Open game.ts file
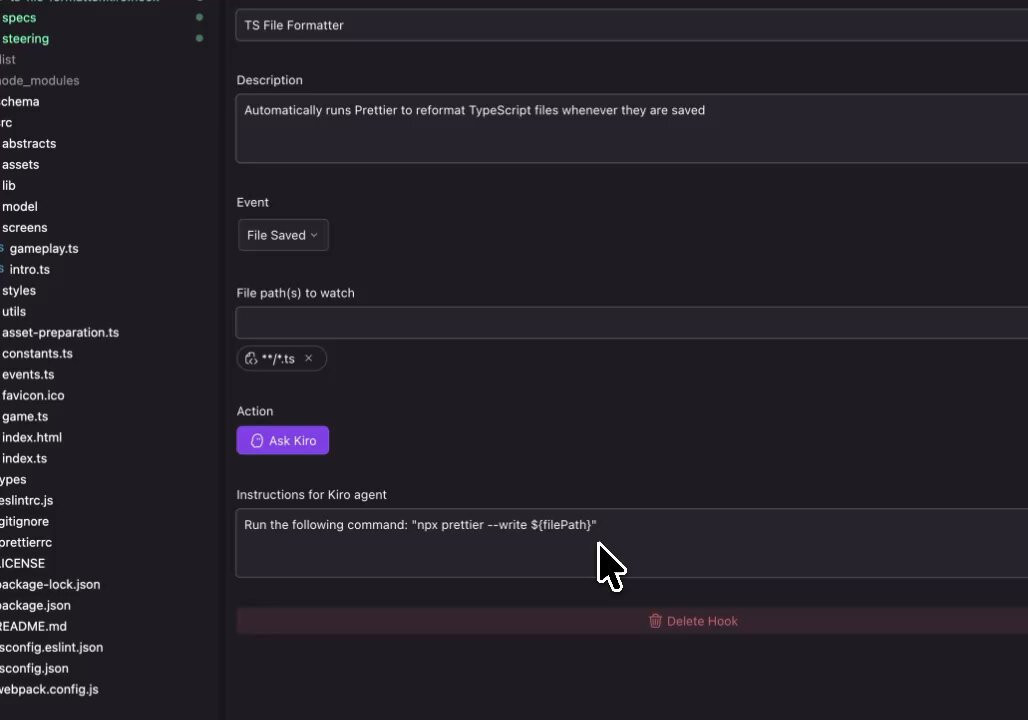 [25, 416]
